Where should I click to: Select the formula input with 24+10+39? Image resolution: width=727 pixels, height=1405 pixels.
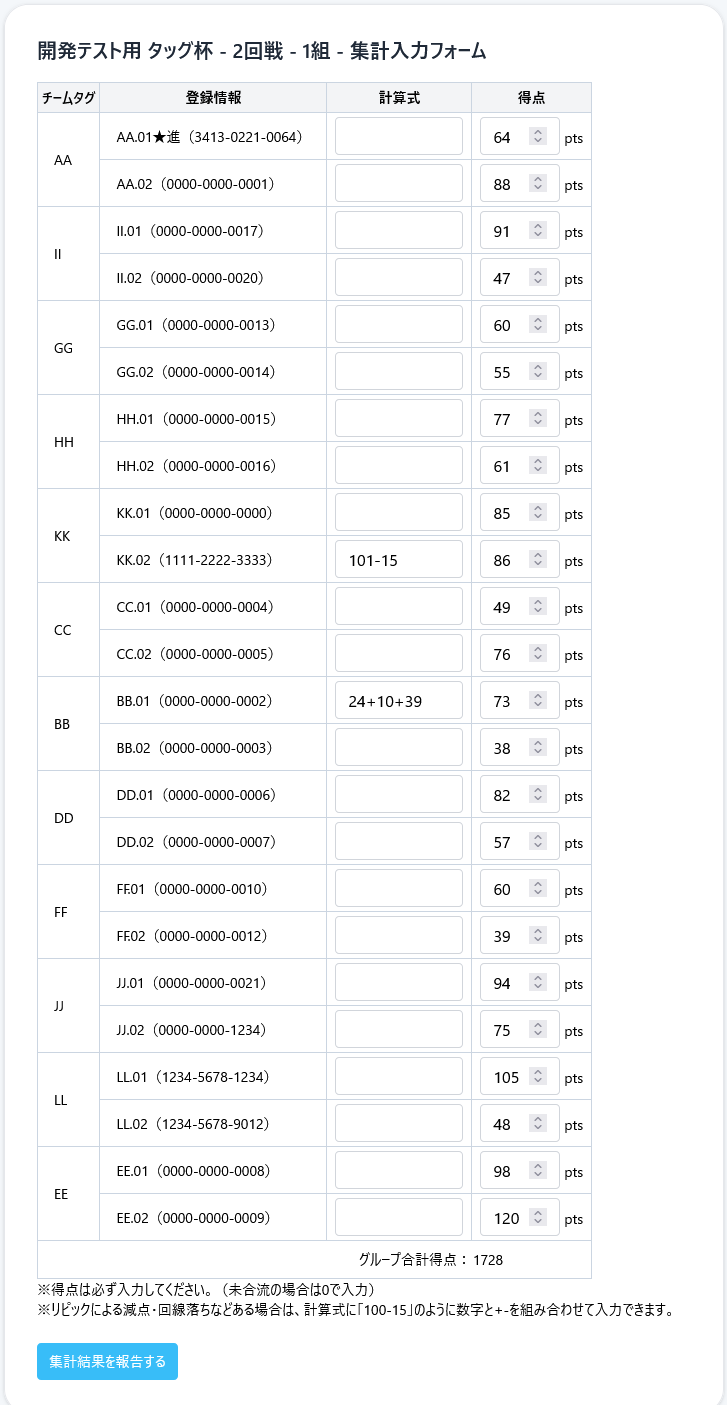[399, 701]
